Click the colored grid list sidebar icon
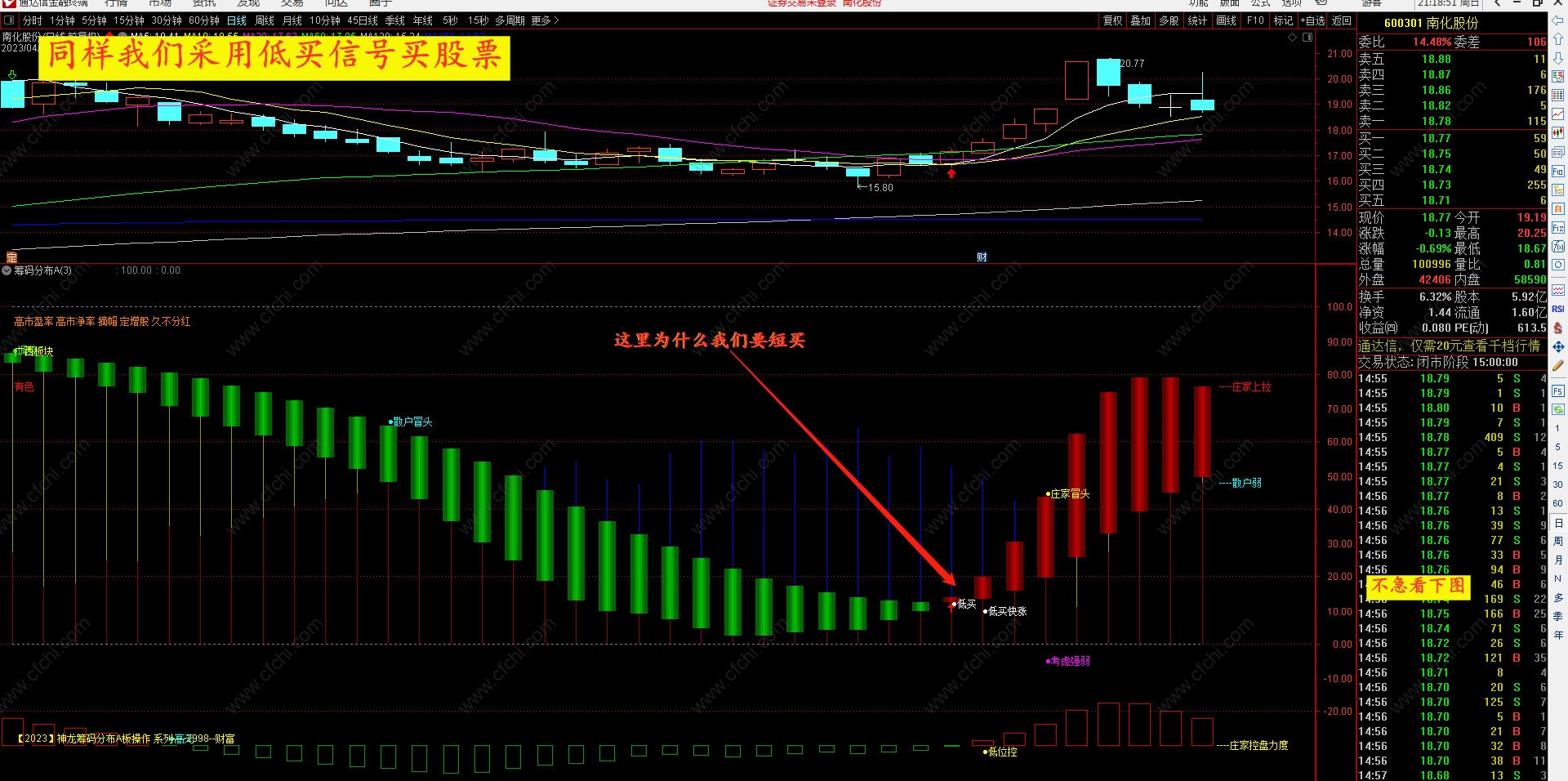This screenshot has width=1568, height=781. [x=1557, y=95]
